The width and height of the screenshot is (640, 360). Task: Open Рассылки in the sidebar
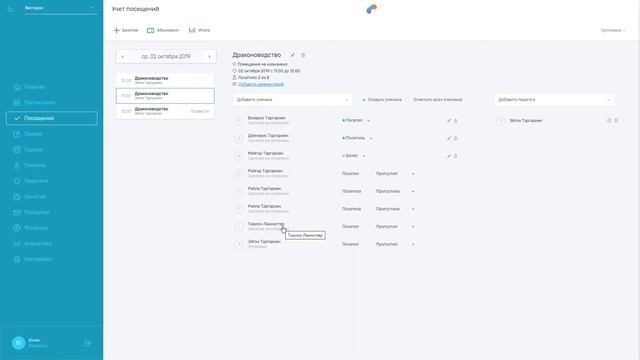[x=32, y=212]
